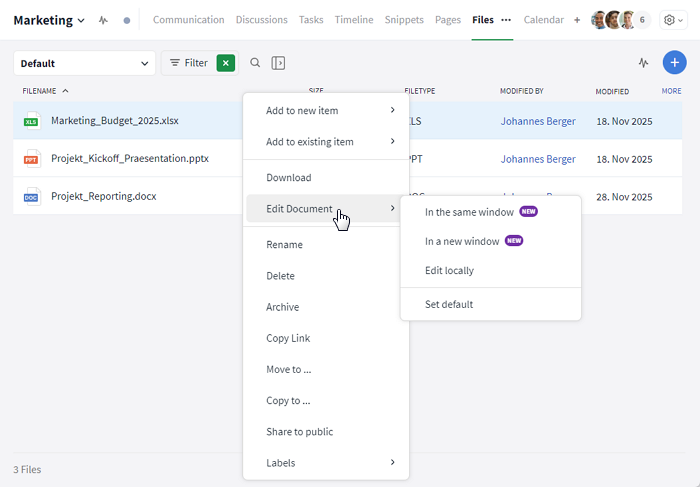Click the member avatars group

click(x=620, y=20)
